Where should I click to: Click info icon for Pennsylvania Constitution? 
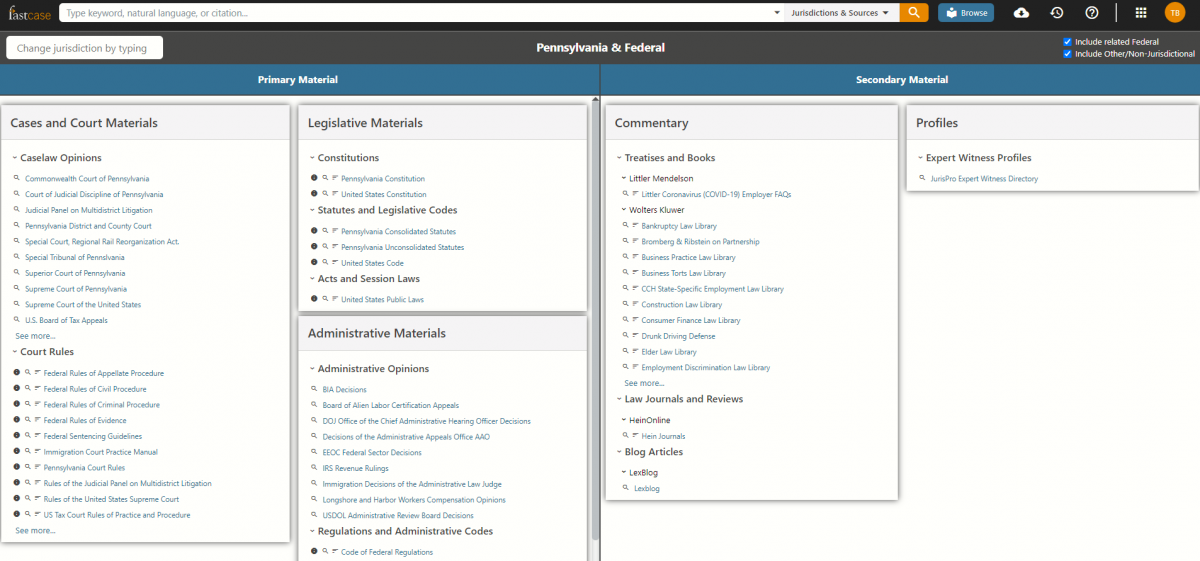point(315,179)
